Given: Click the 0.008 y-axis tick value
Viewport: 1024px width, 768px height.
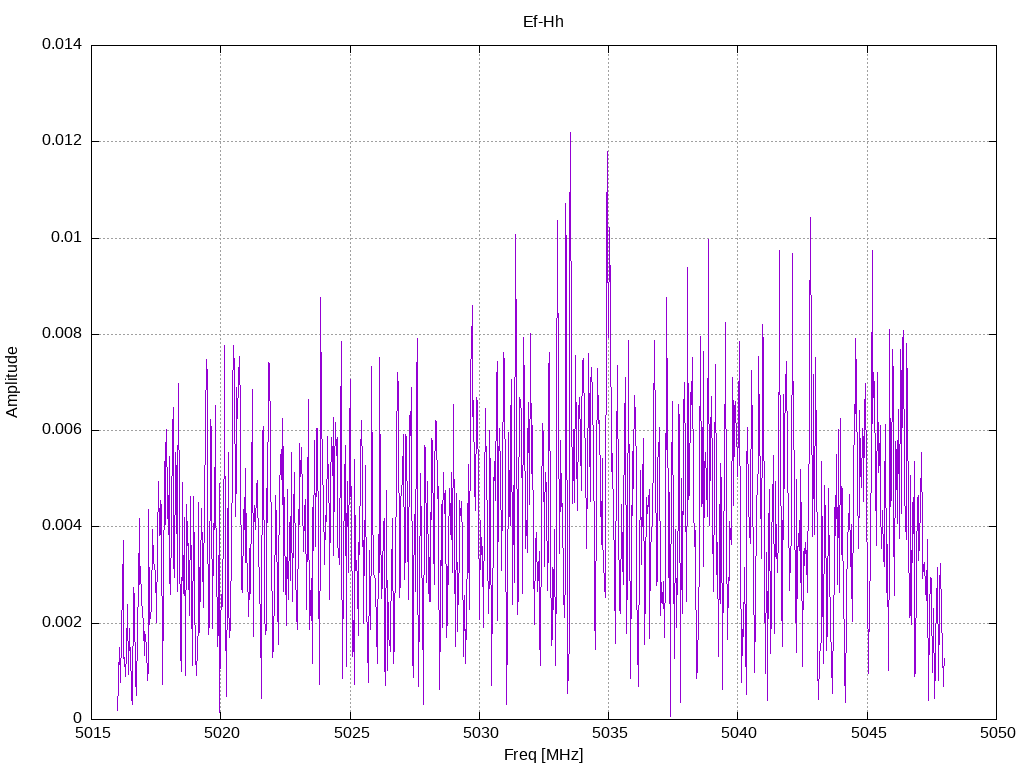Looking at the screenshot, I should pos(62,334).
